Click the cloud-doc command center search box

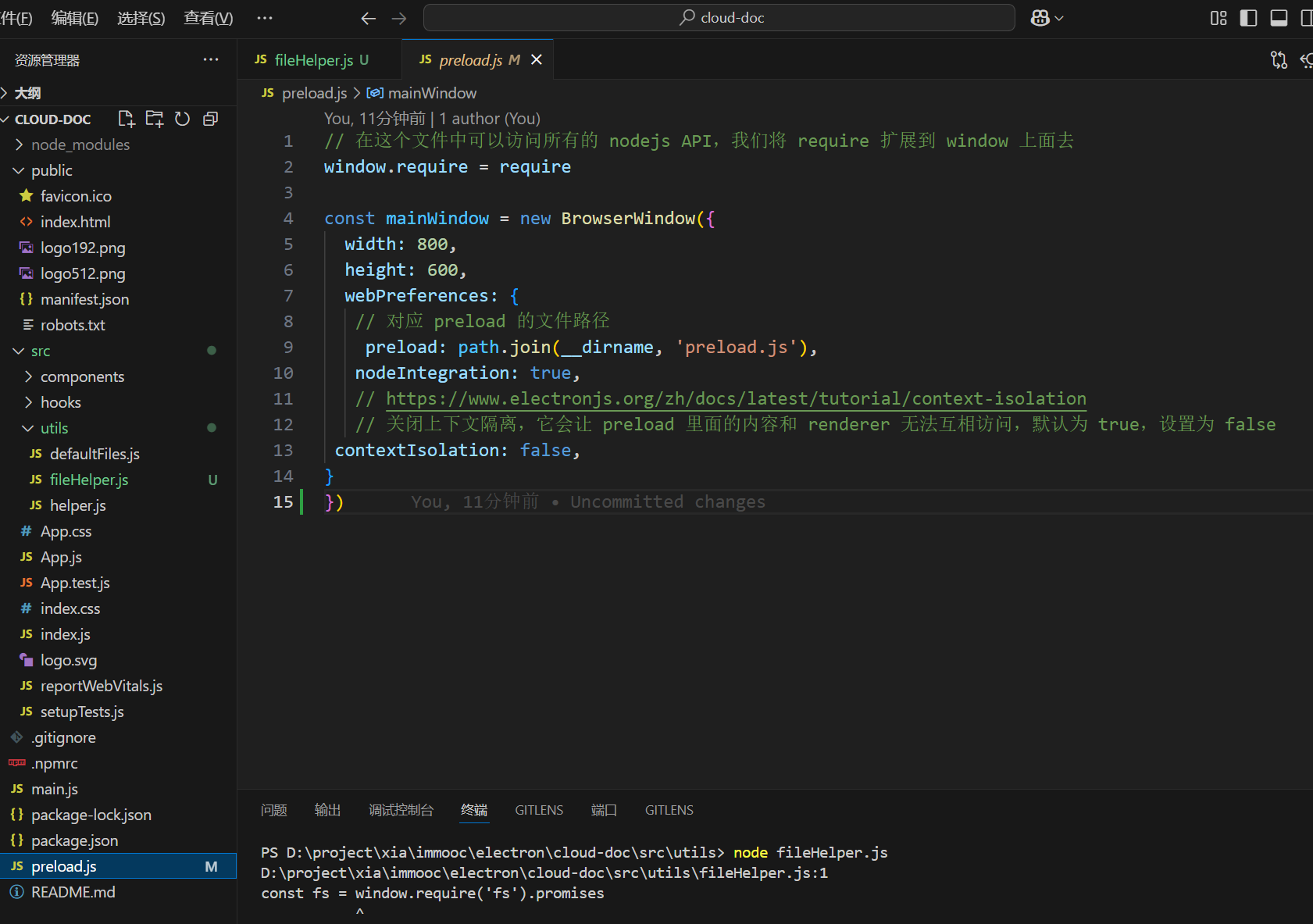[719, 18]
